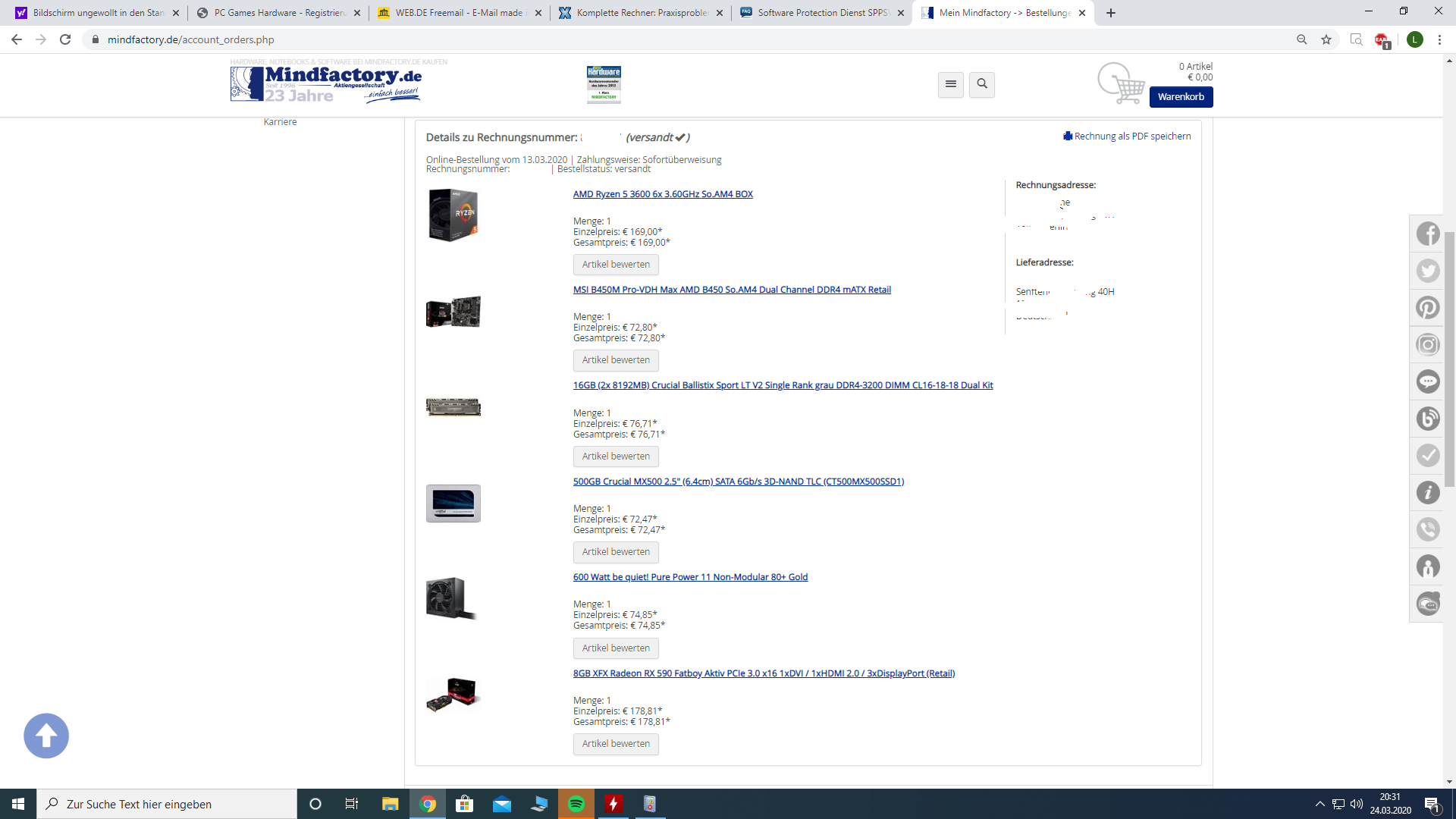
Task: Rate the XFX Radeon RX 590 article
Action: [616, 744]
